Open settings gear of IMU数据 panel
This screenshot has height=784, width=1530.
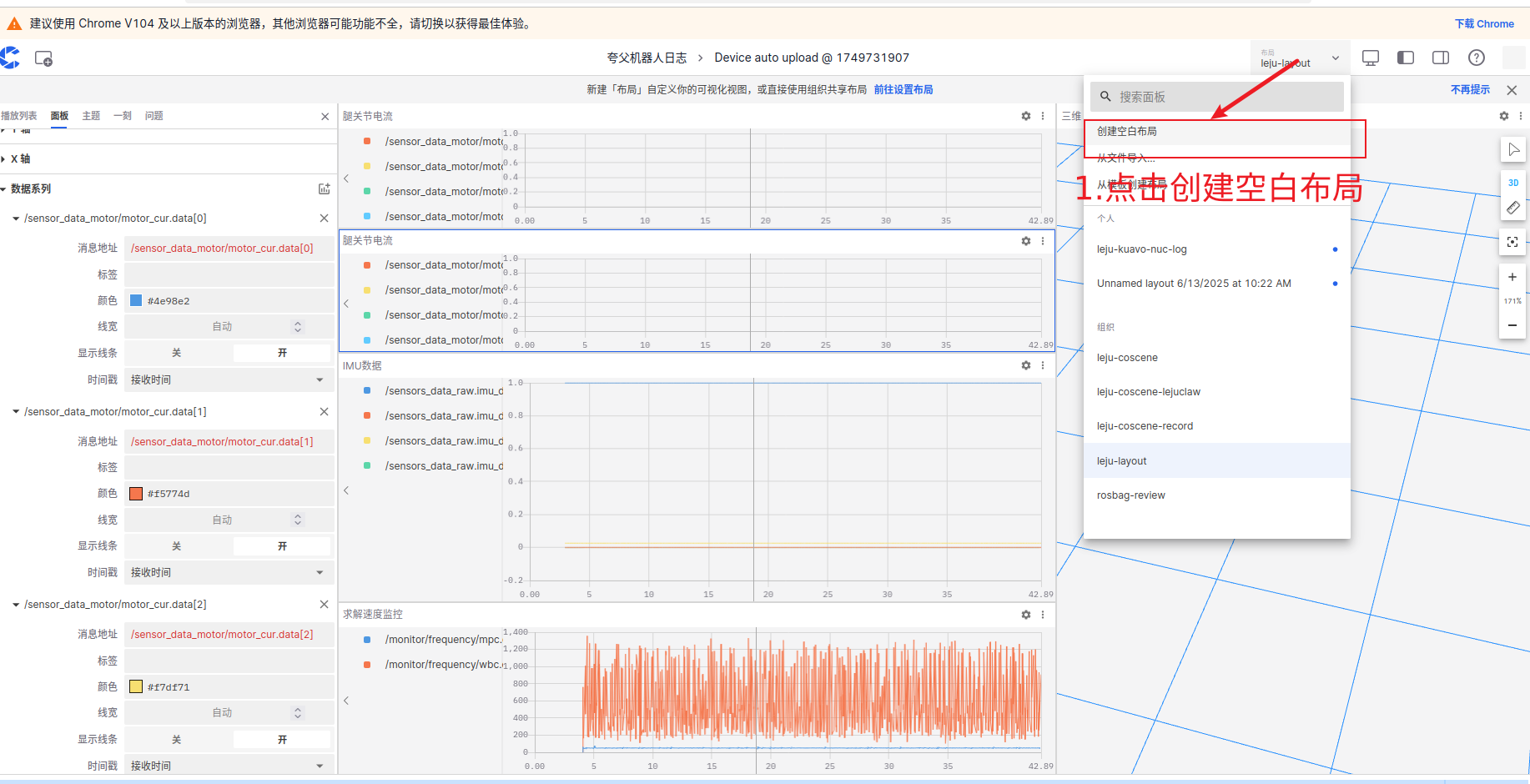click(1025, 365)
